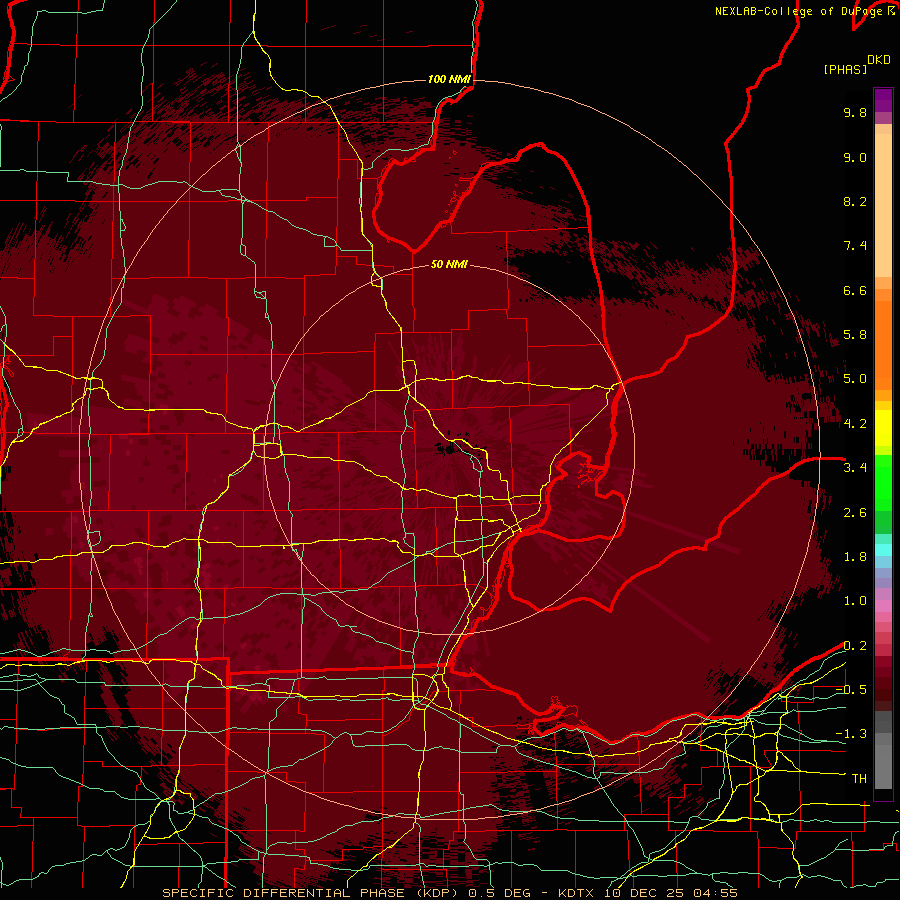Select the 2.6 scale value
Viewport: 900px width, 900px height.
pyautogui.click(x=855, y=513)
